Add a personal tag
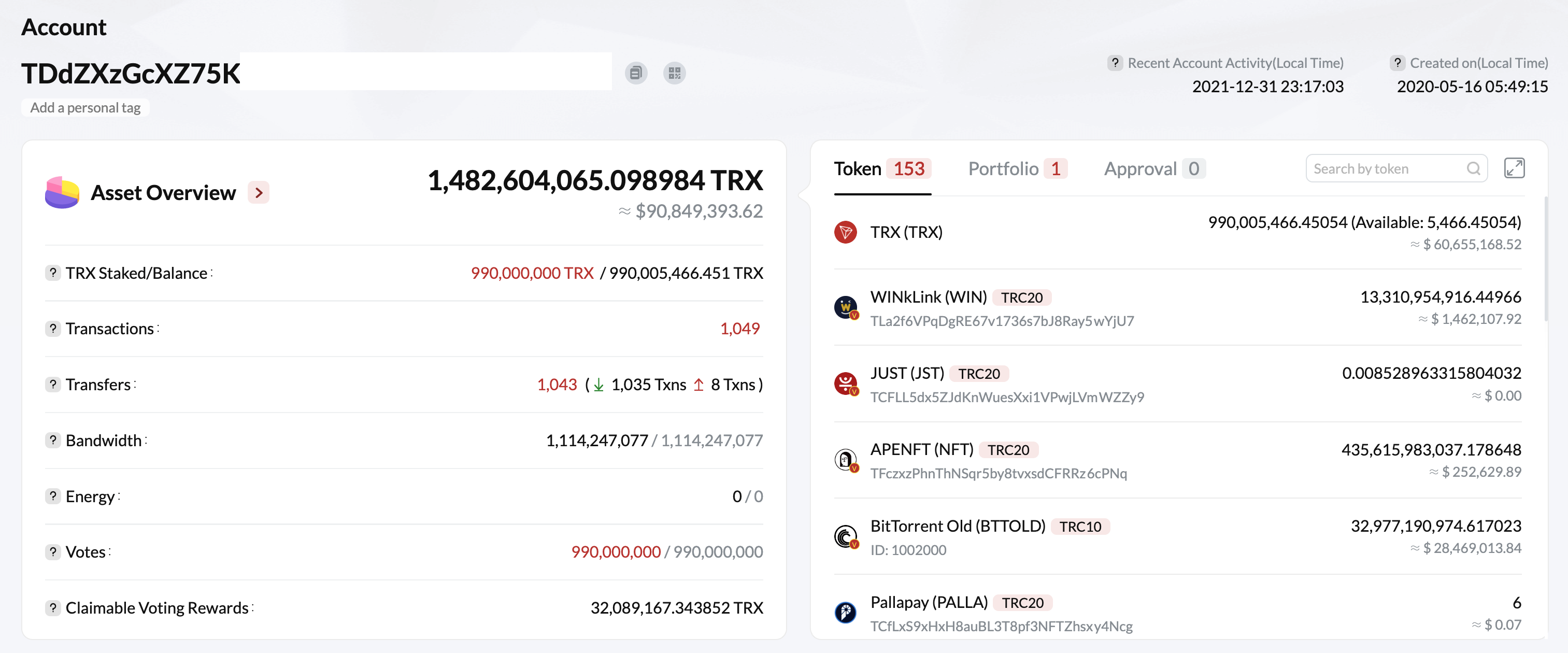The width and height of the screenshot is (1568, 653). click(85, 108)
